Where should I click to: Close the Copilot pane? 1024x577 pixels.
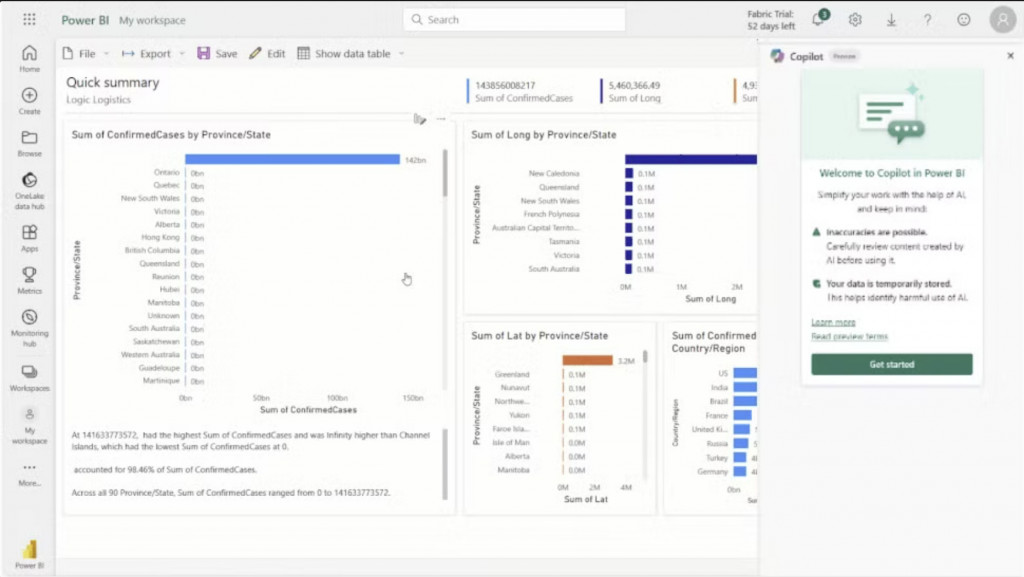(x=1010, y=56)
